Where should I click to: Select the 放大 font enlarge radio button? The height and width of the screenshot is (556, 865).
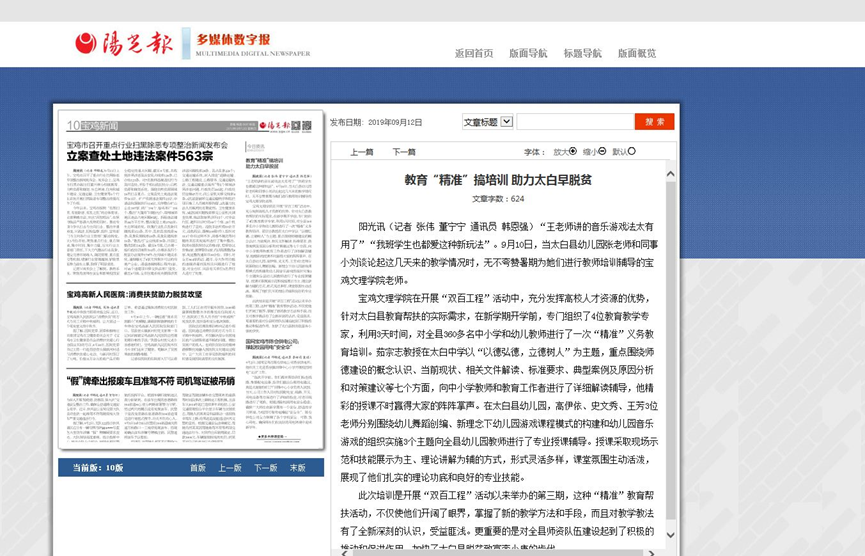[573, 152]
